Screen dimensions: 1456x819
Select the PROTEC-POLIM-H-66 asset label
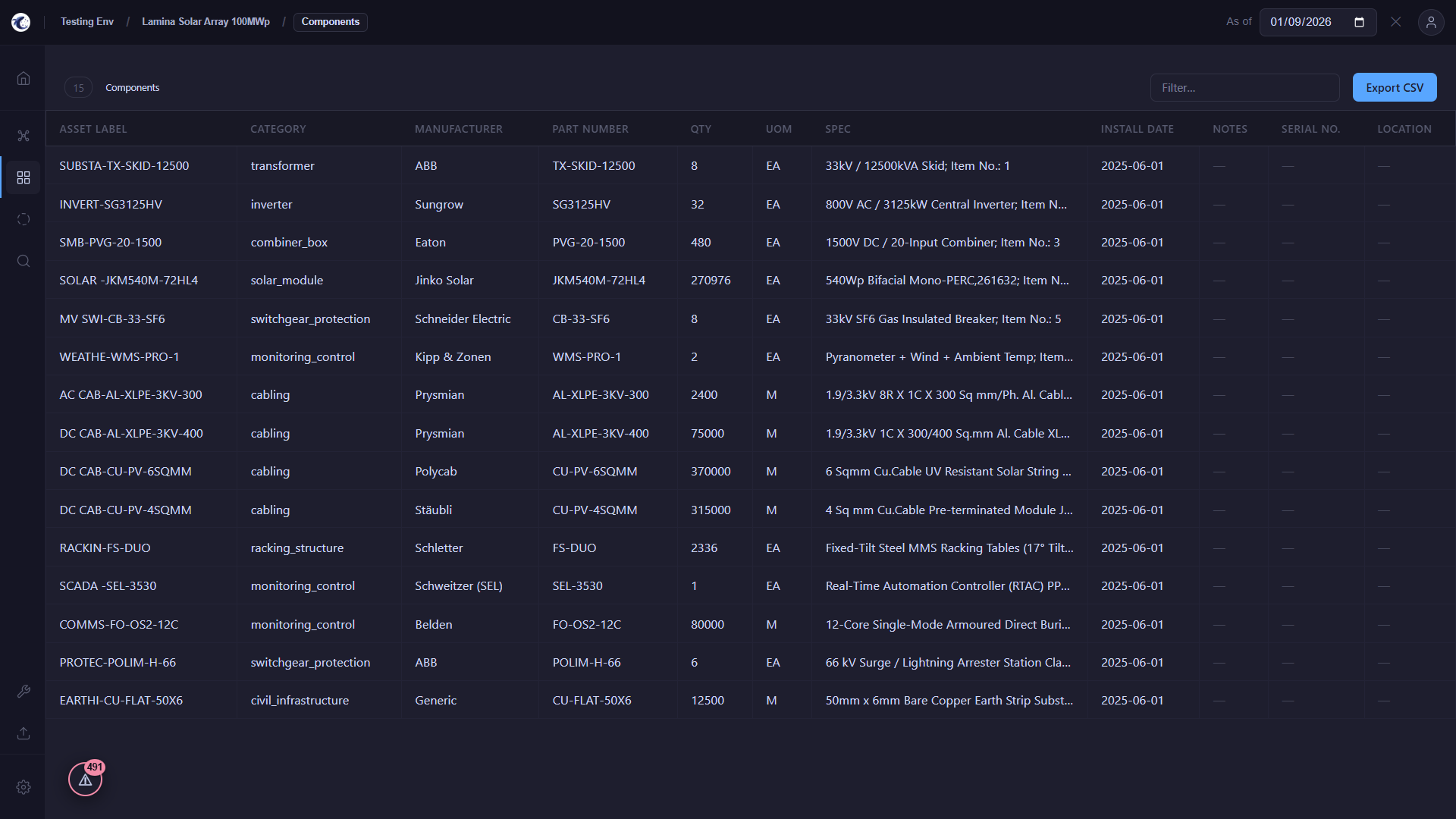(x=118, y=662)
